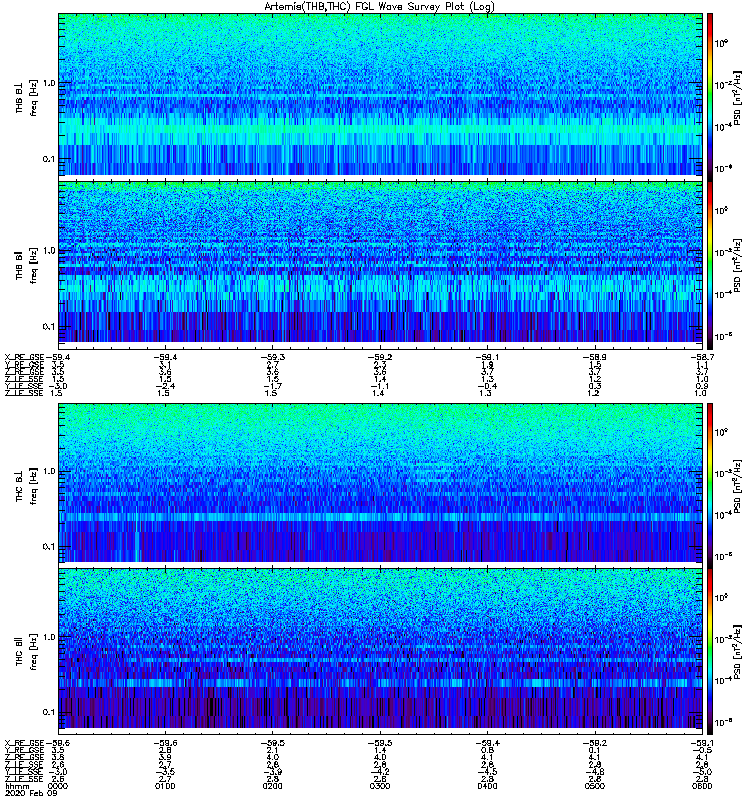
Task: Click the date text '2020 Feb 09'
Action: [31, 793]
